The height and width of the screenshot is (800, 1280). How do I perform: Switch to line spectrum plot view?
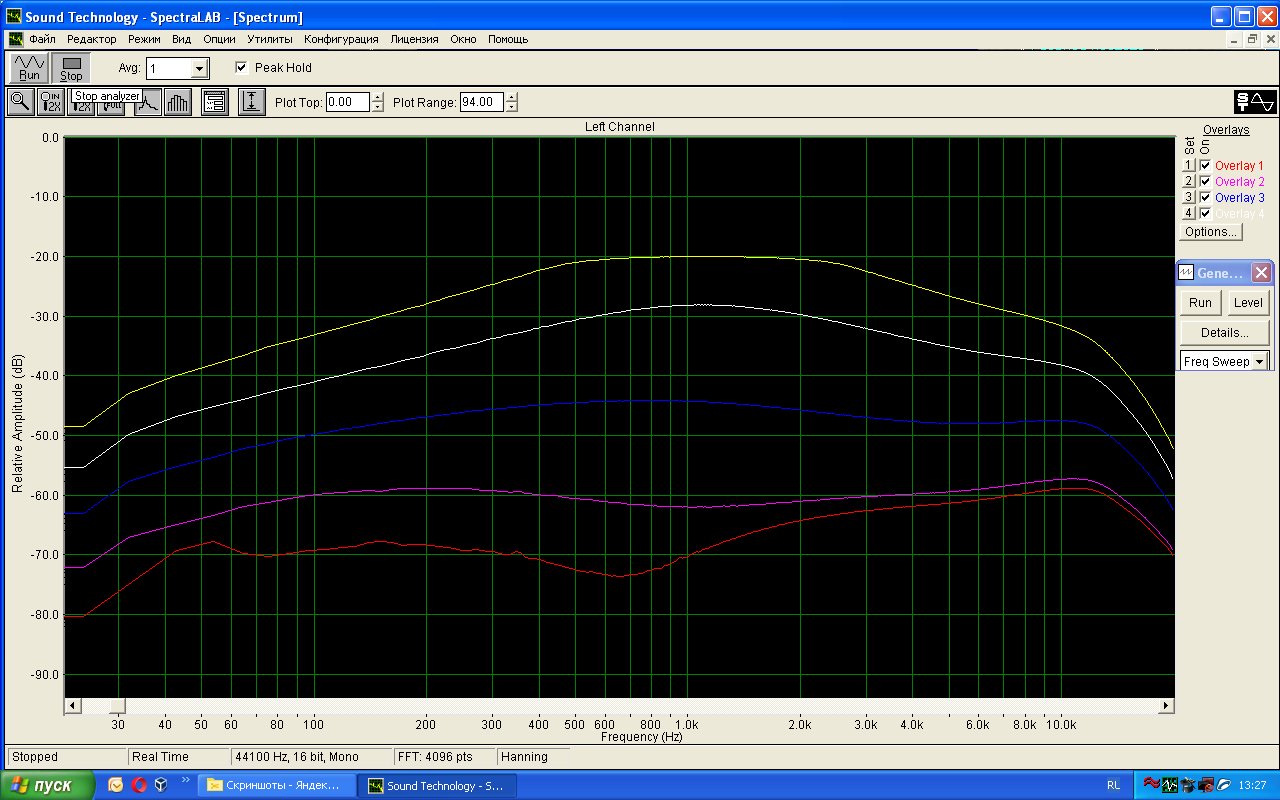147,102
